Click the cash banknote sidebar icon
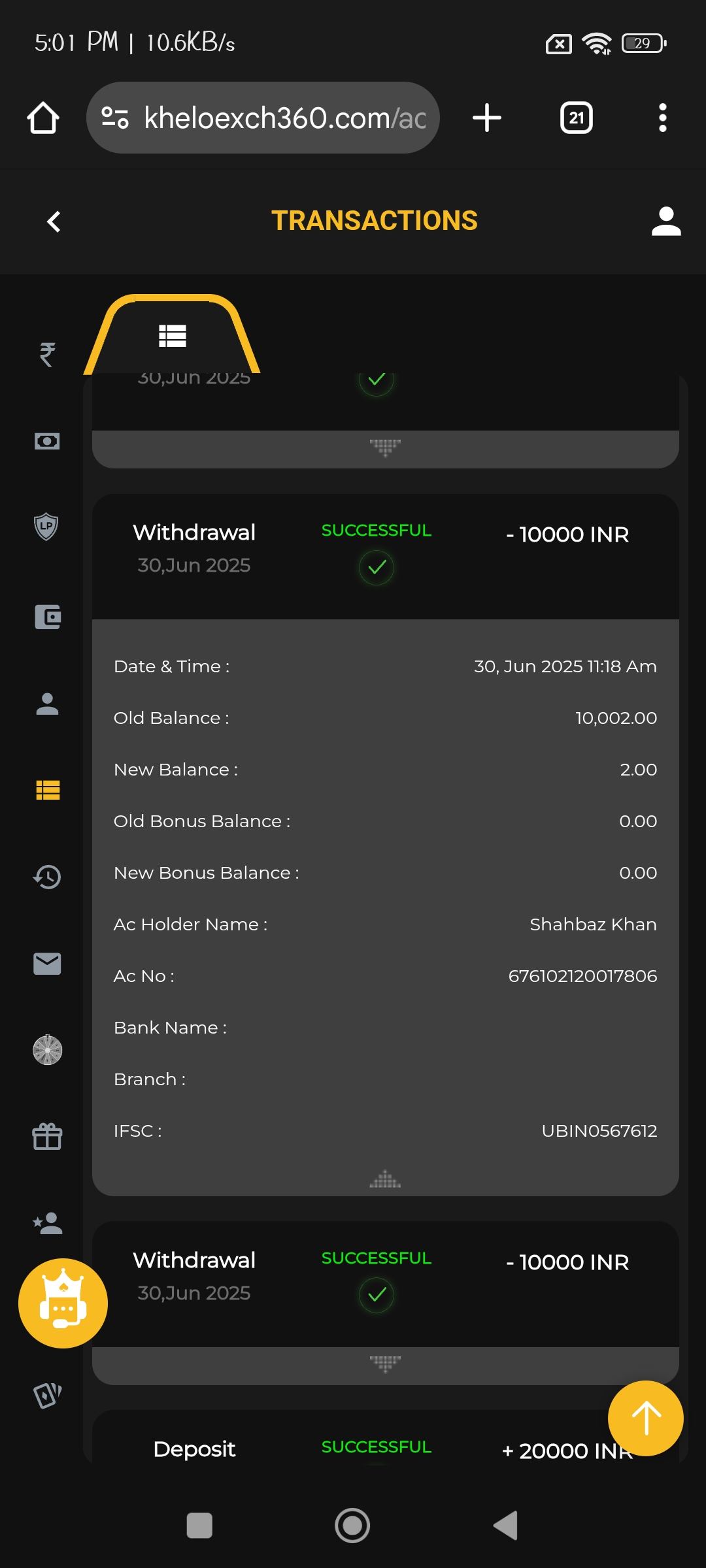This screenshot has width=706, height=1568. coord(47,442)
